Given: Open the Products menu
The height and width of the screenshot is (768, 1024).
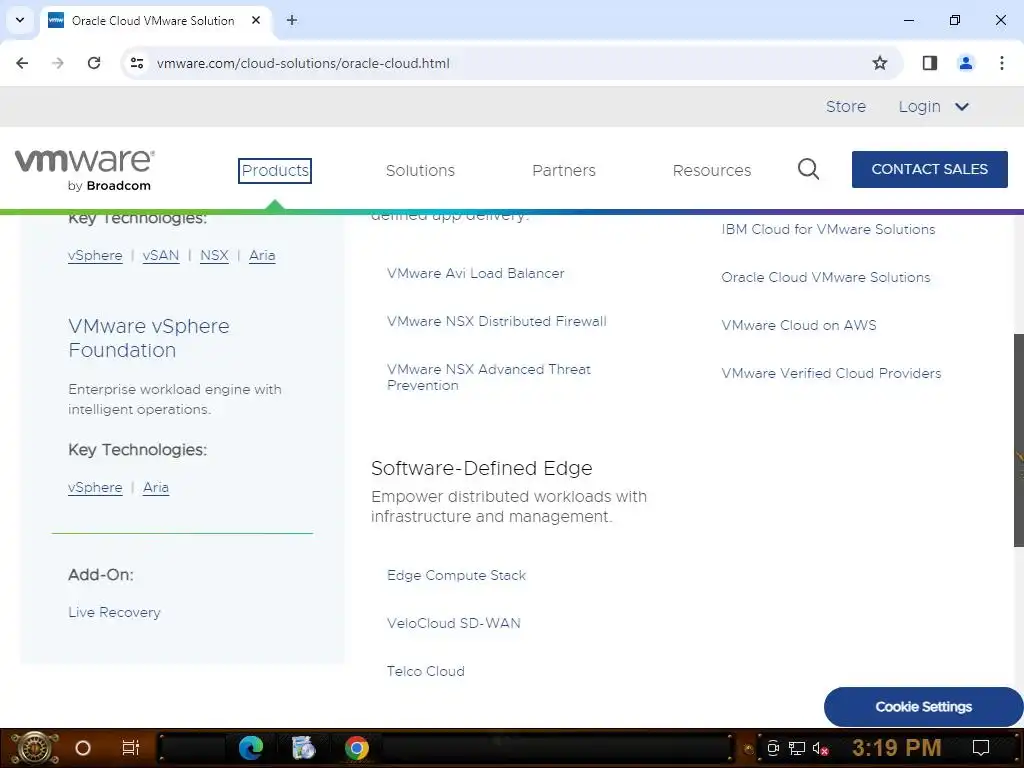Looking at the screenshot, I should tap(275, 170).
